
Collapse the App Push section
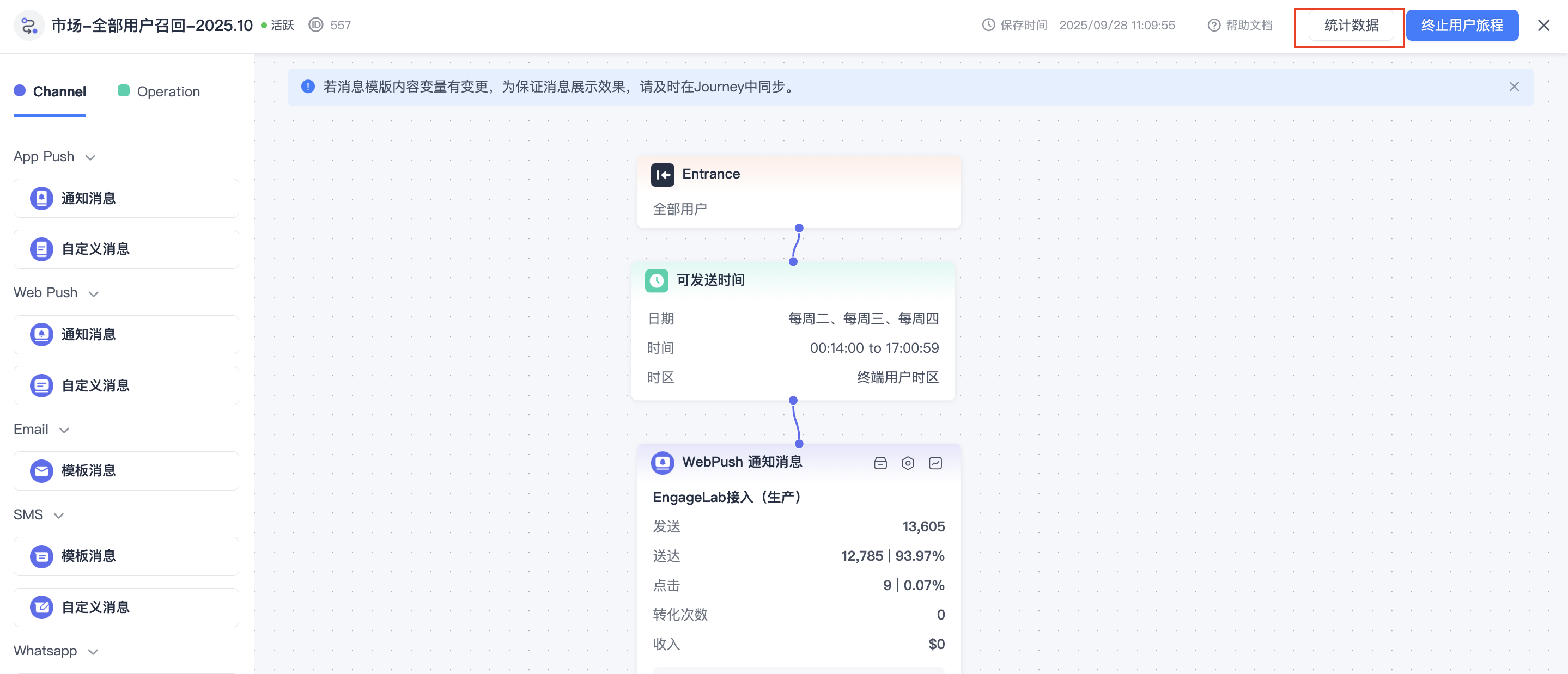pos(90,157)
